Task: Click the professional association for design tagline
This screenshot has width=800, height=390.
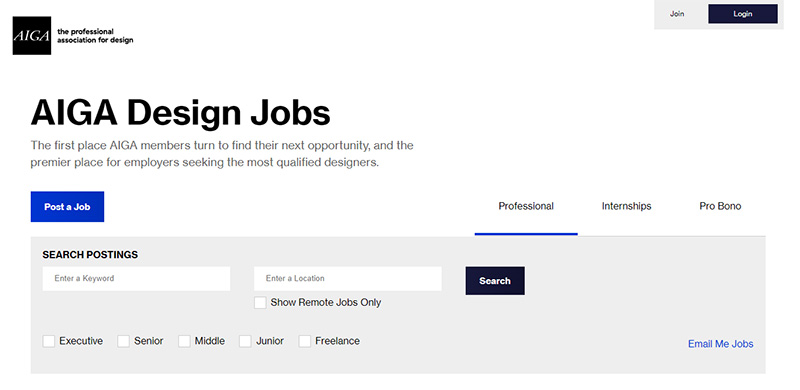Action: point(95,36)
